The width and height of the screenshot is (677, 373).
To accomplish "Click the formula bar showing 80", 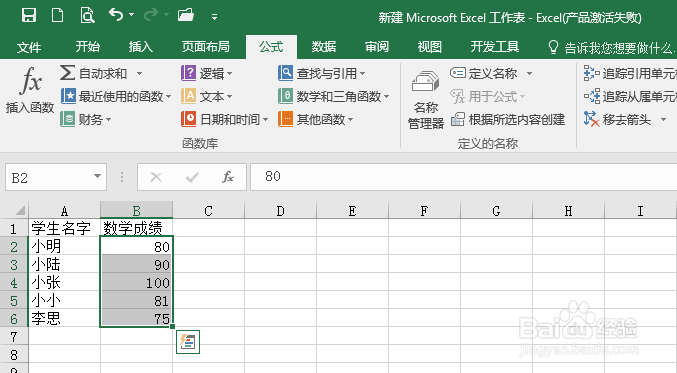I will point(464,177).
